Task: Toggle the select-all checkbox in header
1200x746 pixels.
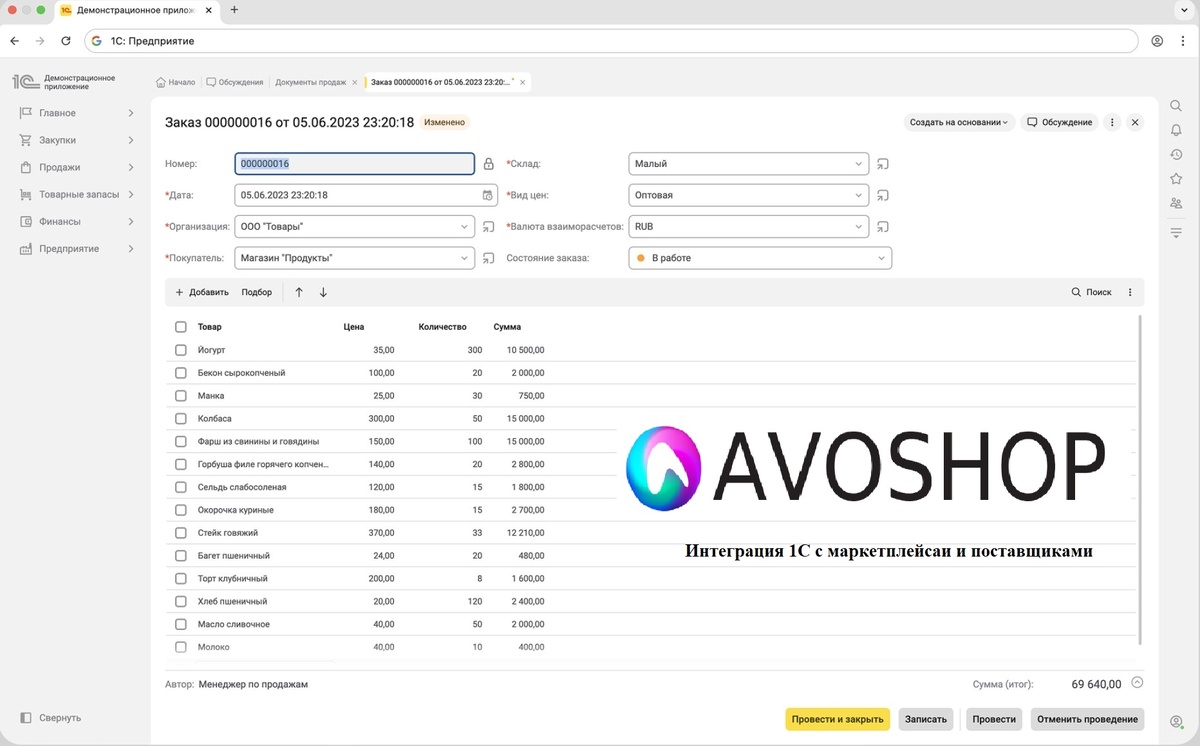Action: [x=181, y=327]
